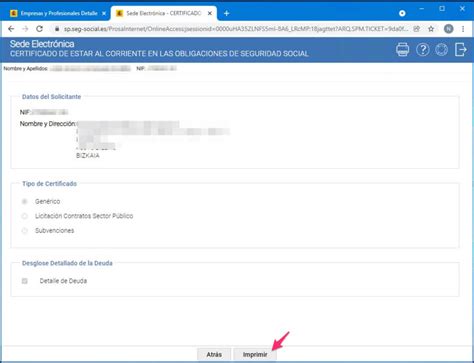Click the padlock site info icon
This screenshot has height=363, width=474.
pos(57,29)
